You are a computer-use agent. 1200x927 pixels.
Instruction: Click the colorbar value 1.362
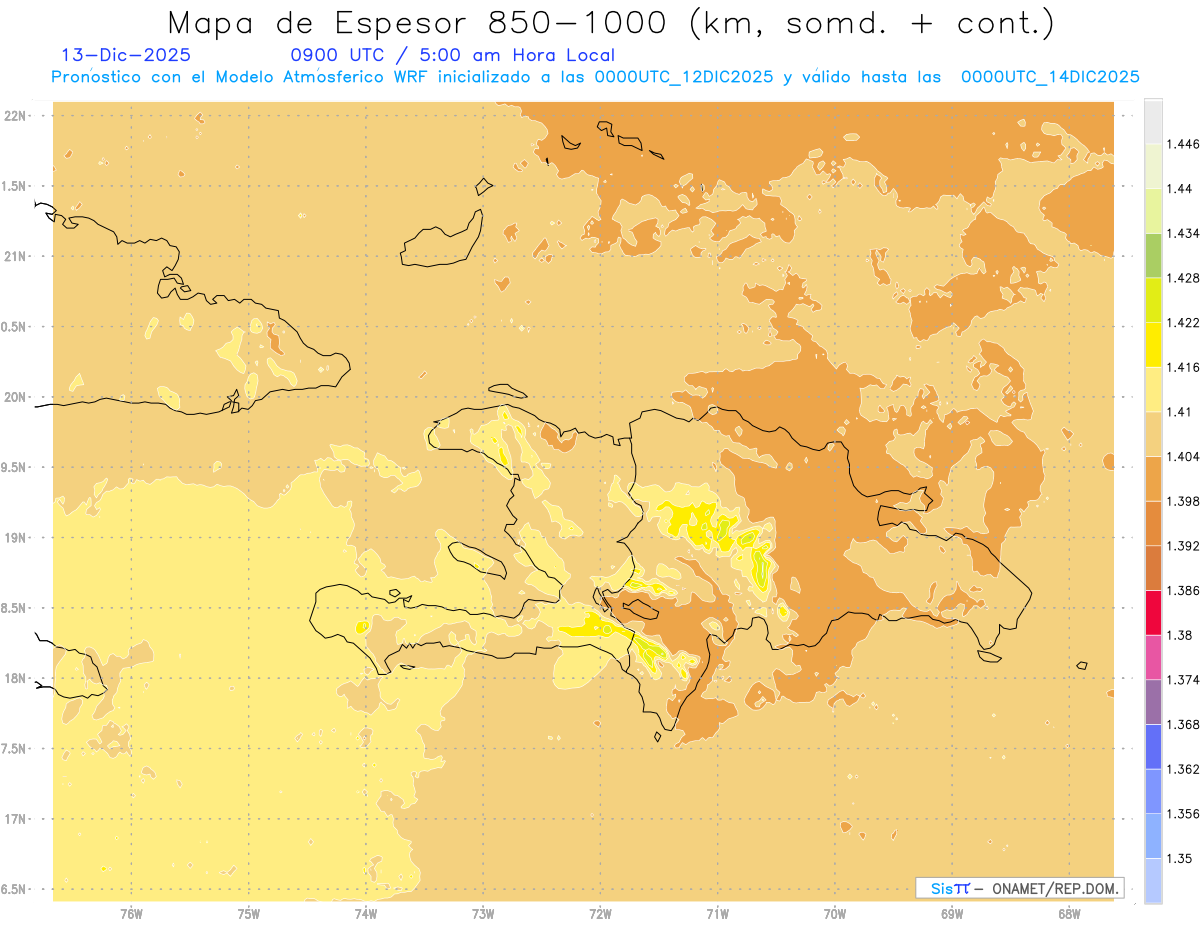coord(1184,769)
